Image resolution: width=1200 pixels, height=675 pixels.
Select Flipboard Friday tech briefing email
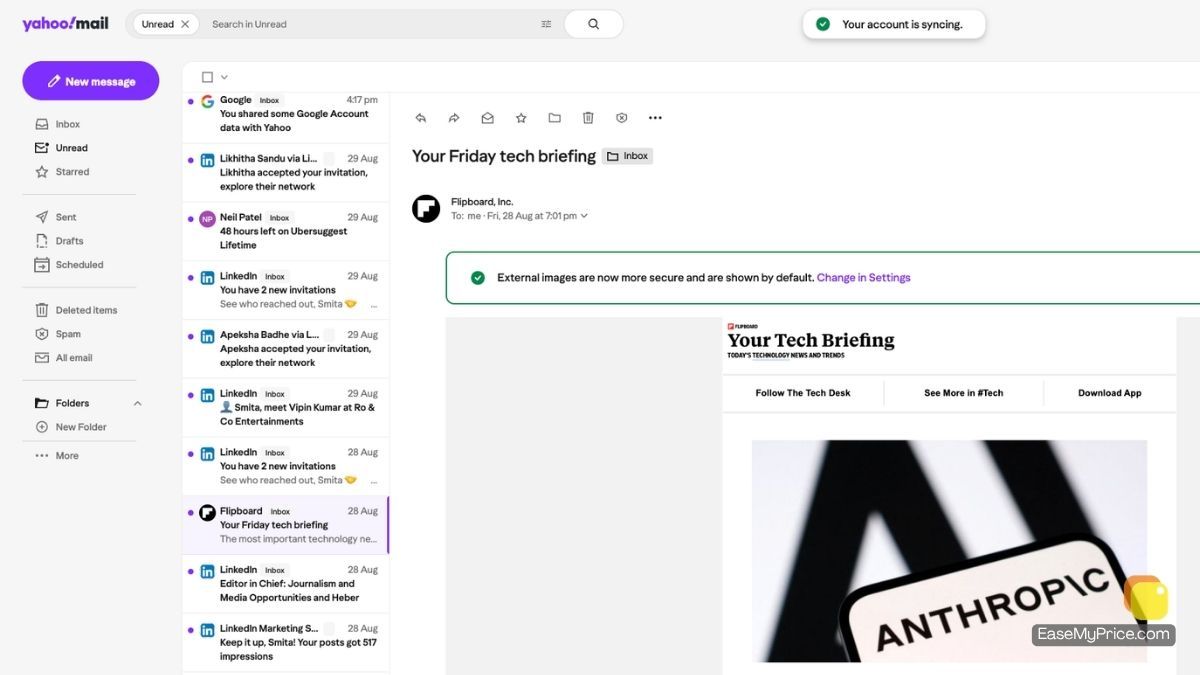286,525
